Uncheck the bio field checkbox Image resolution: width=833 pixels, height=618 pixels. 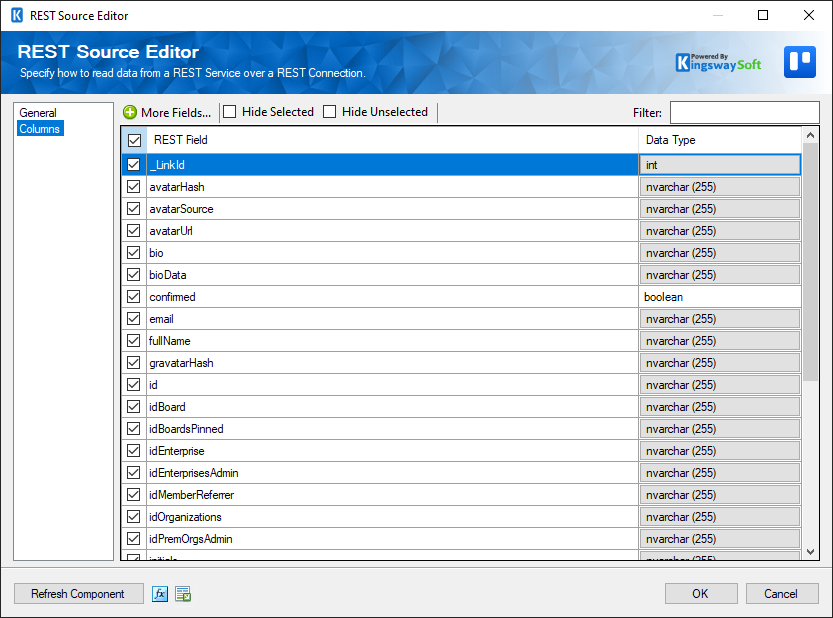[x=134, y=252]
